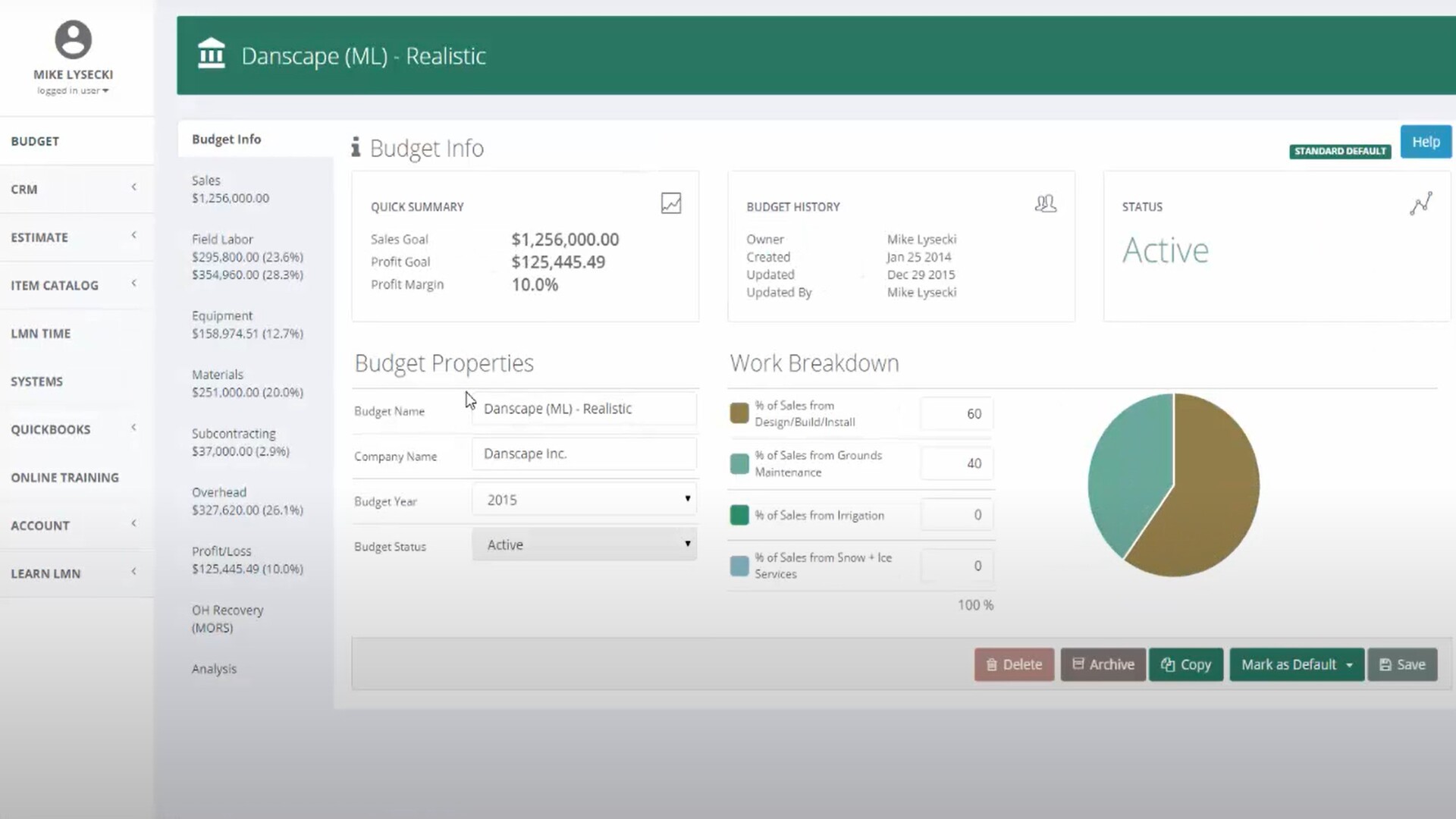Expand the Mark as Default dropdown arrow
1456x819 pixels.
click(1349, 664)
